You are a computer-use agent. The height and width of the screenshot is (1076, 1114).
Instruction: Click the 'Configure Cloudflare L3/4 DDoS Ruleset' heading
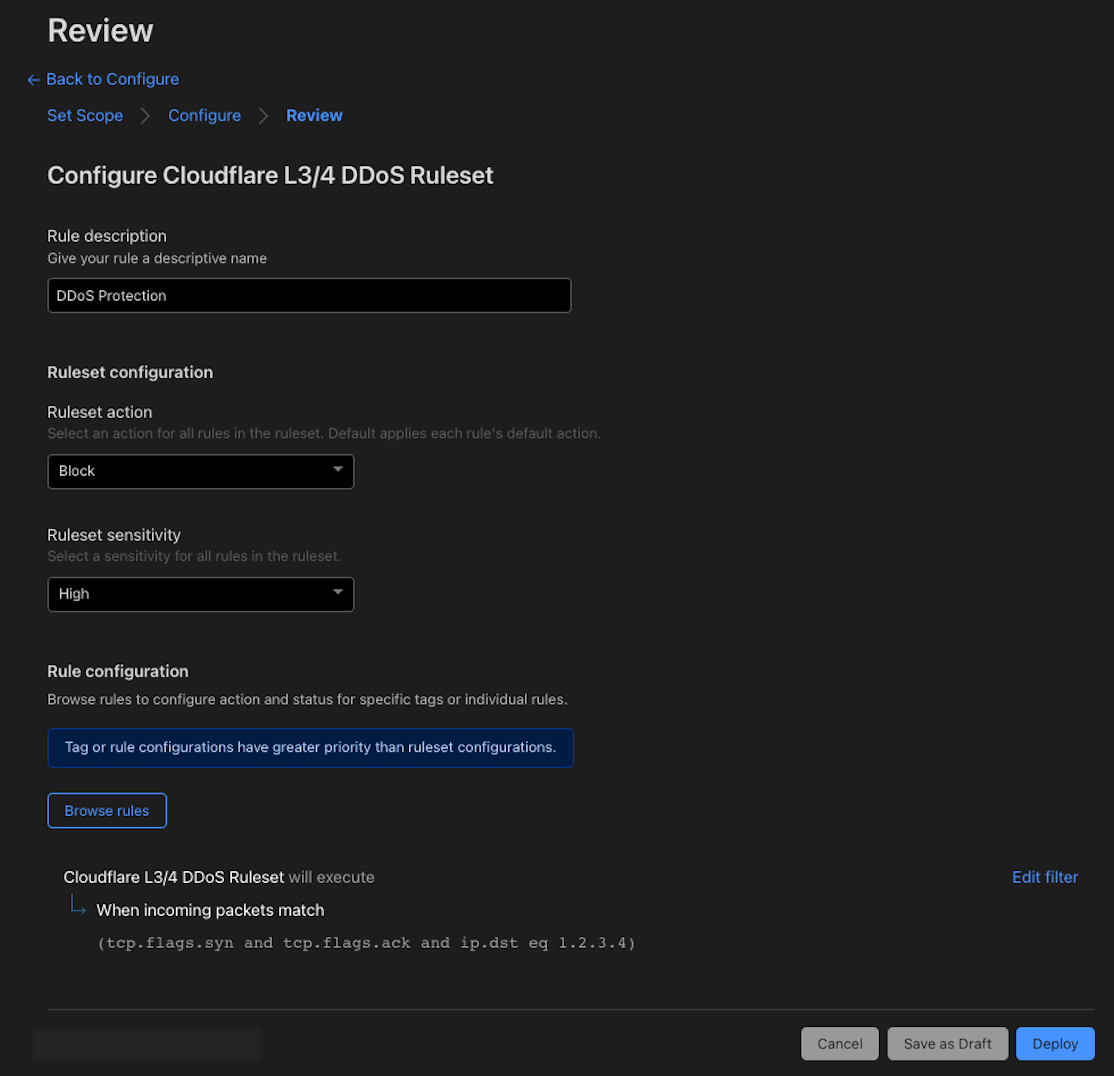tap(270, 175)
